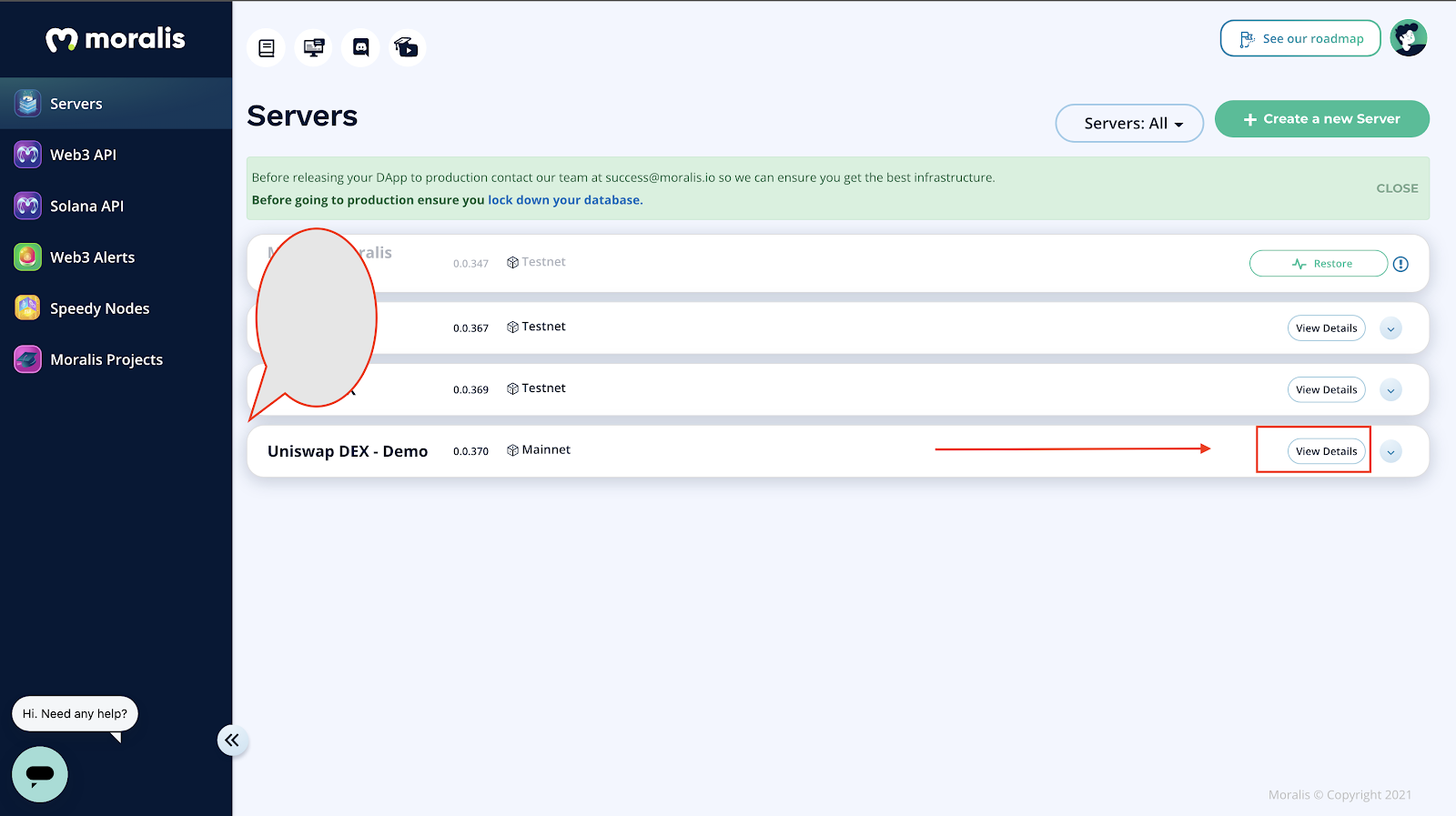Expand the 0.0.369 server row chevron
1456x816 pixels.
point(1390,390)
